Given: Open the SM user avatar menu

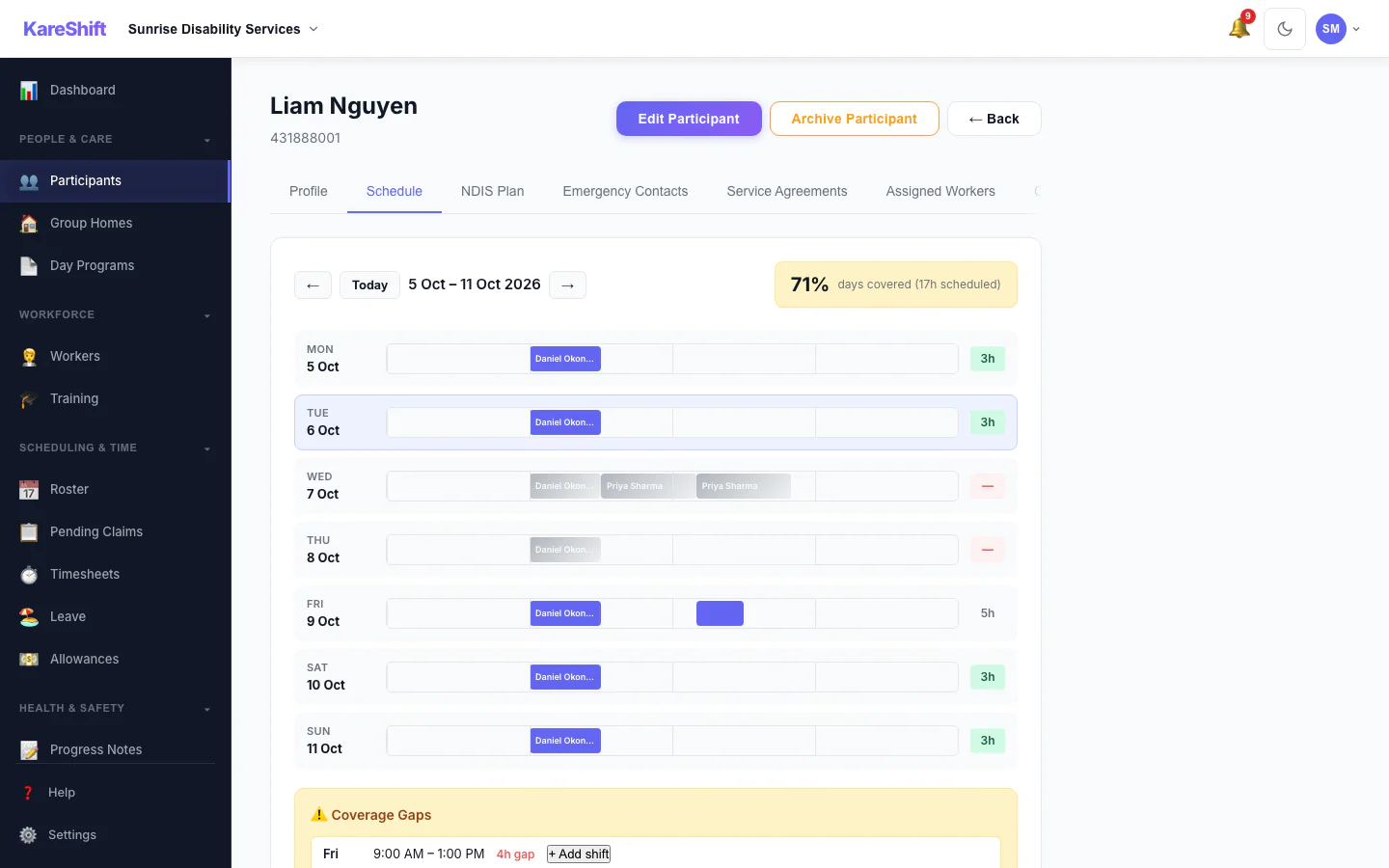Looking at the screenshot, I should (1331, 29).
